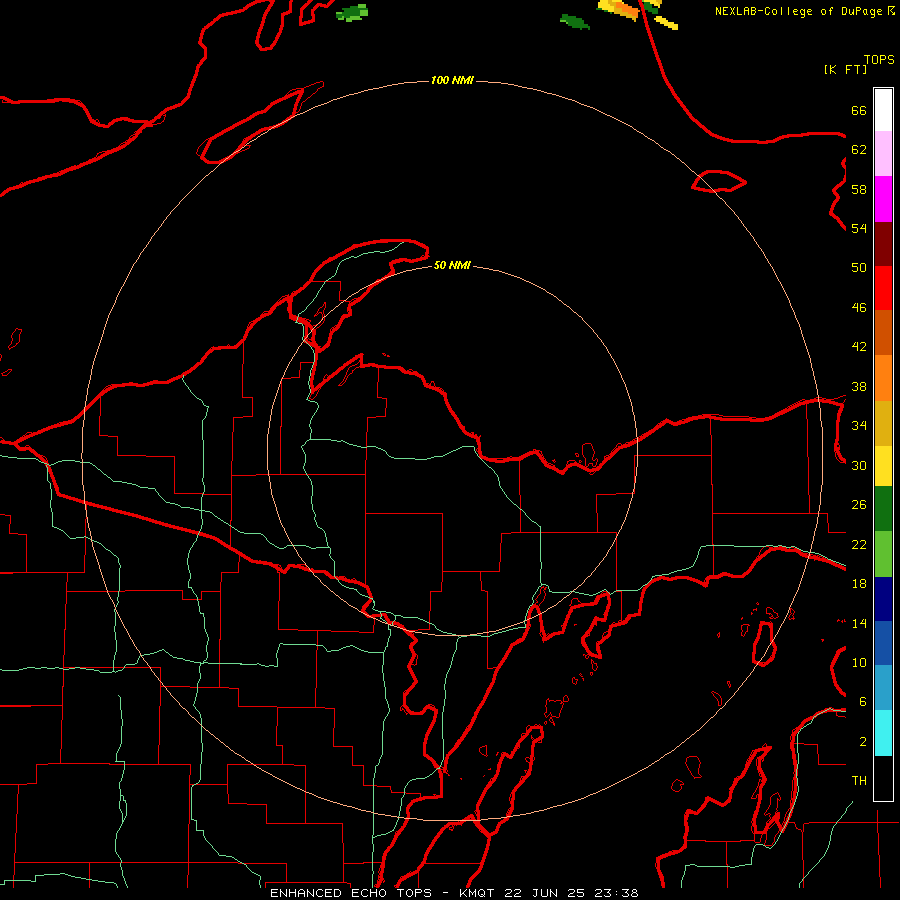Image resolution: width=900 pixels, height=900 pixels.
Task: Click the "30" scale value
Action: pyautogui.click(x=859, y=465)
